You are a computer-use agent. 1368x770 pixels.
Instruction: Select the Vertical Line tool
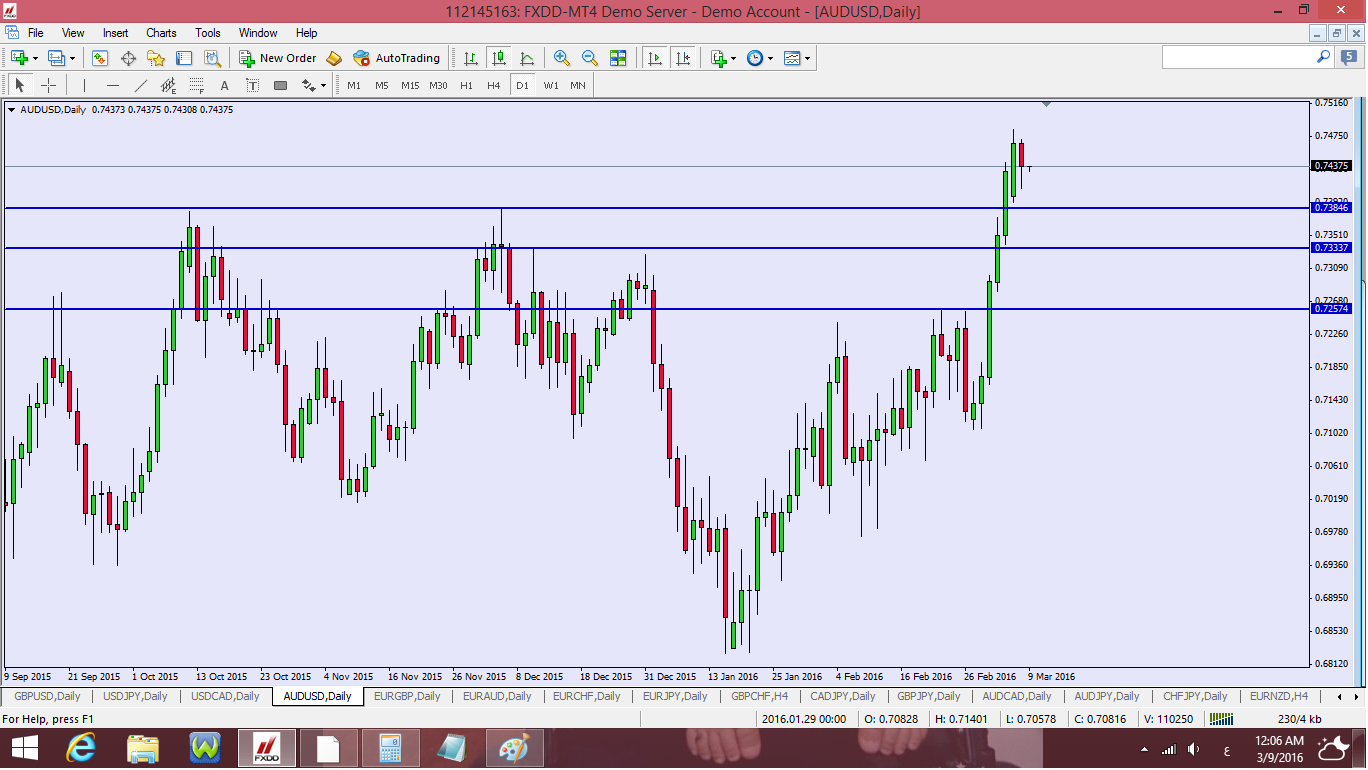coord(84,85)
